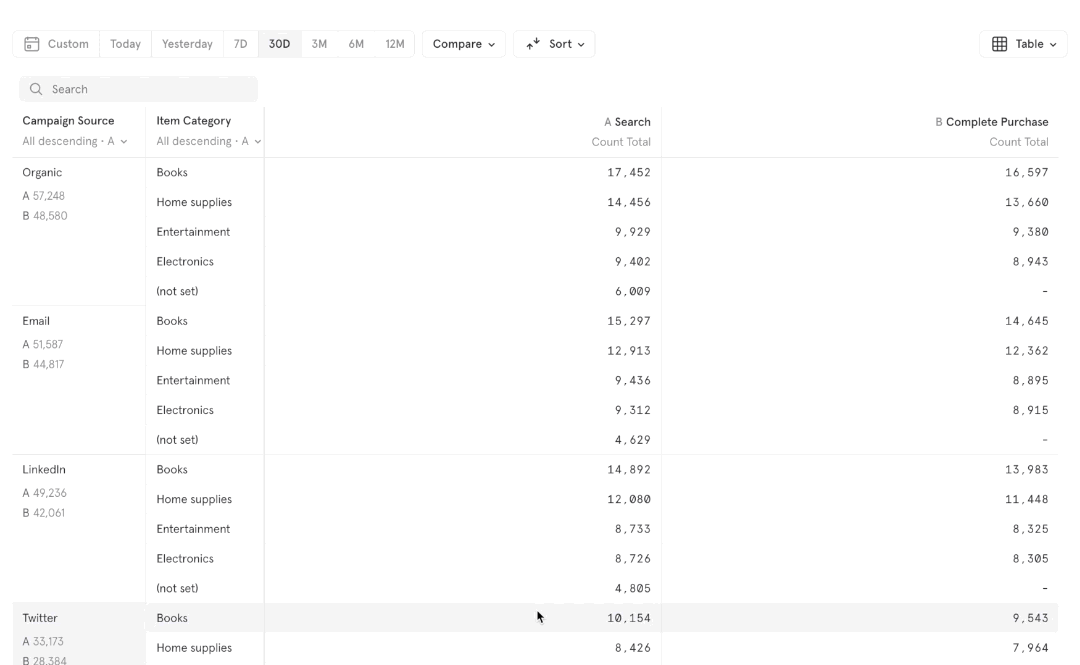Click Email Books search count 15,297
The width and height of the screenshot is (1080, 665).
tap(629, 321)
